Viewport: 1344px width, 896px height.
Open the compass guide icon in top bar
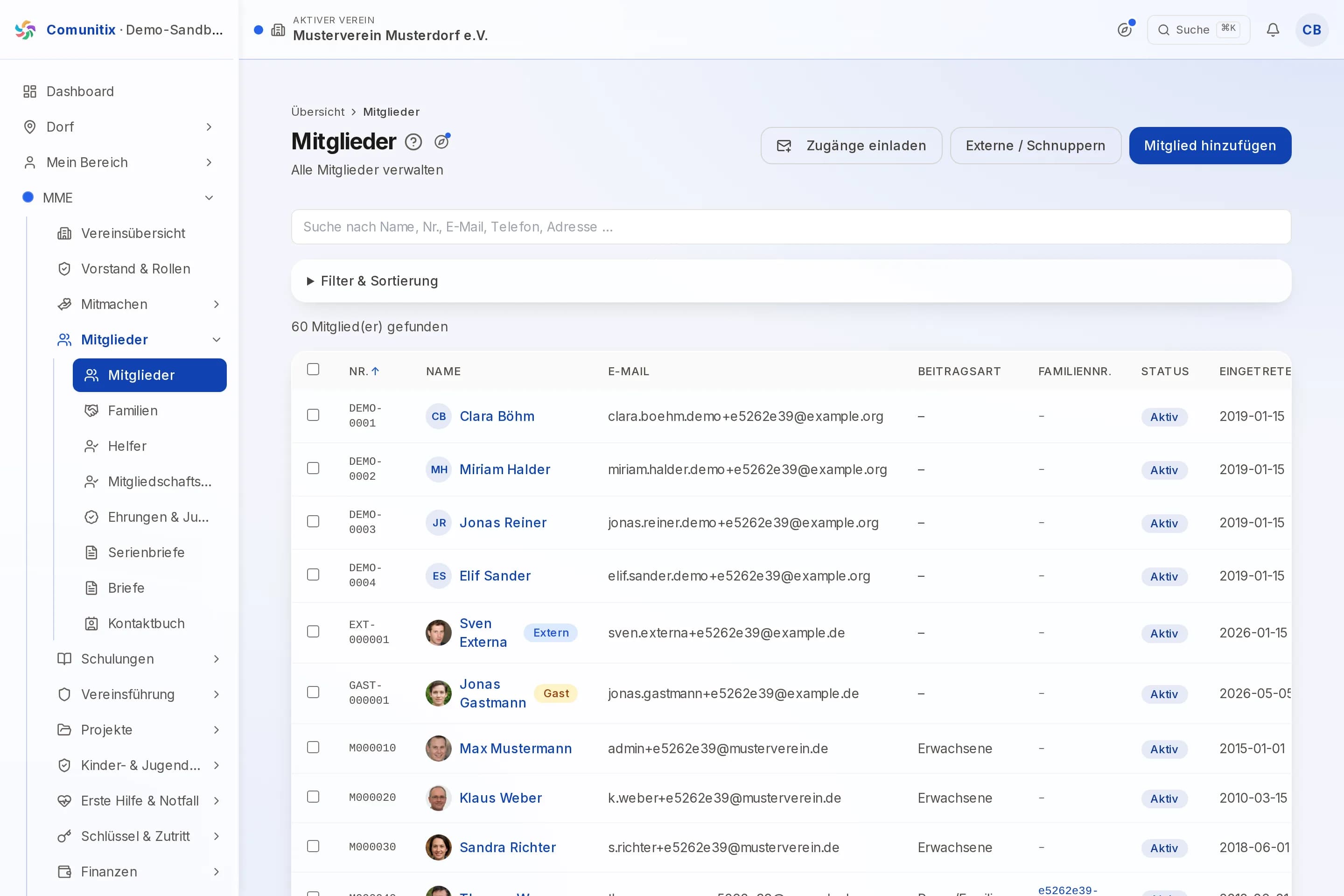[x=1125, y=30]
